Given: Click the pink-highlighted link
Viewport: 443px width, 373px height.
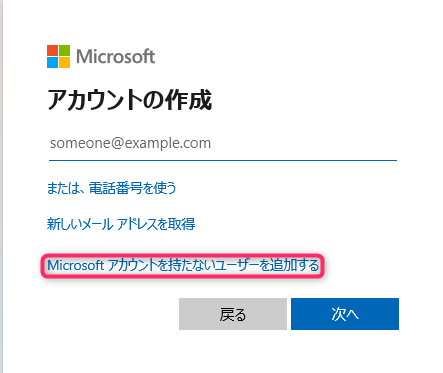Looking at the screenshot, I should 183,266.
